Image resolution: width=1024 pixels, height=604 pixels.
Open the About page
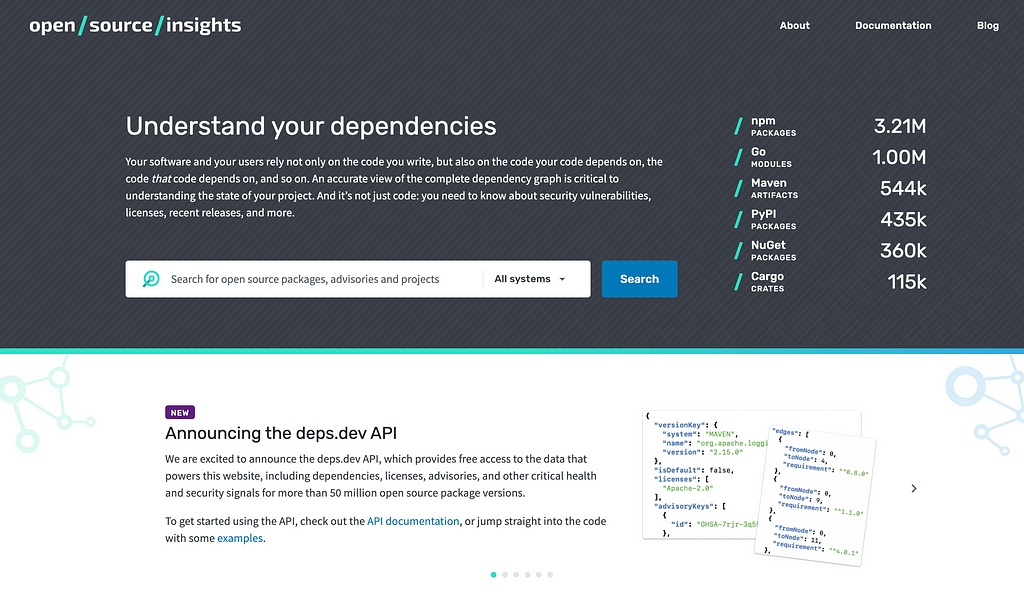click(x=794, y=25)
